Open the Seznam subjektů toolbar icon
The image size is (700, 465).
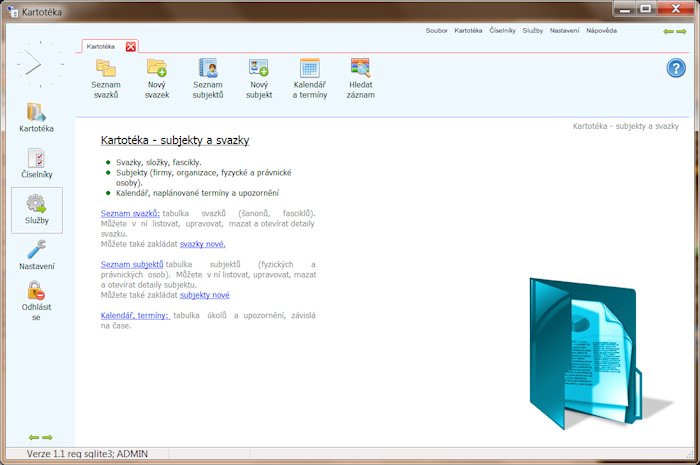(x=208, y=79)
